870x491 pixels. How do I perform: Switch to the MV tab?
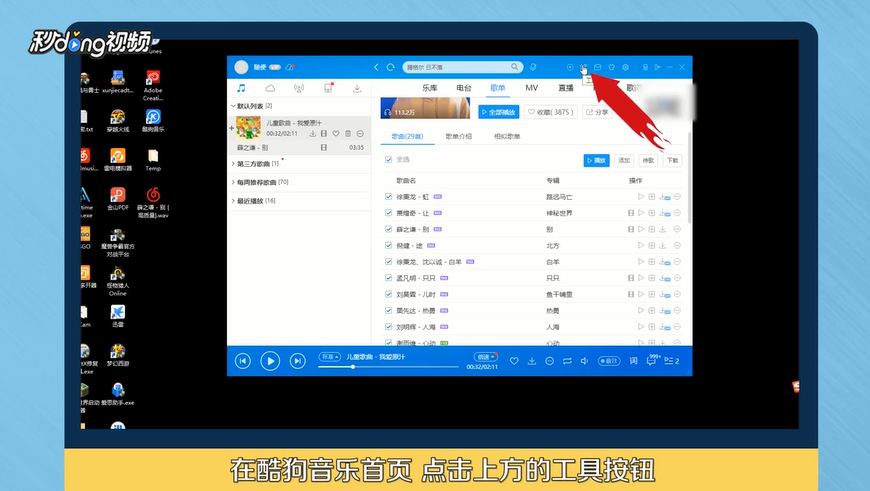tap(532, 88)
